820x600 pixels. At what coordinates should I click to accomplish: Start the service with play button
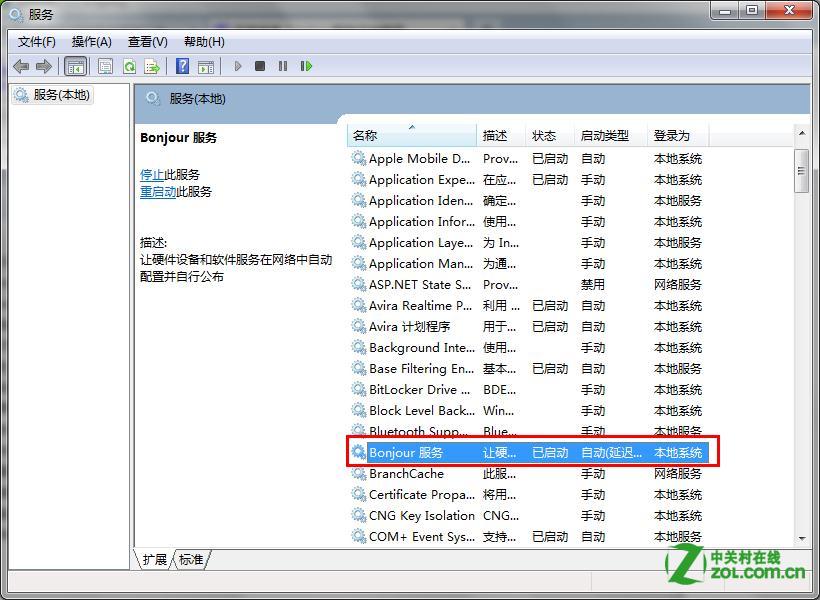(x=238, y=66)
